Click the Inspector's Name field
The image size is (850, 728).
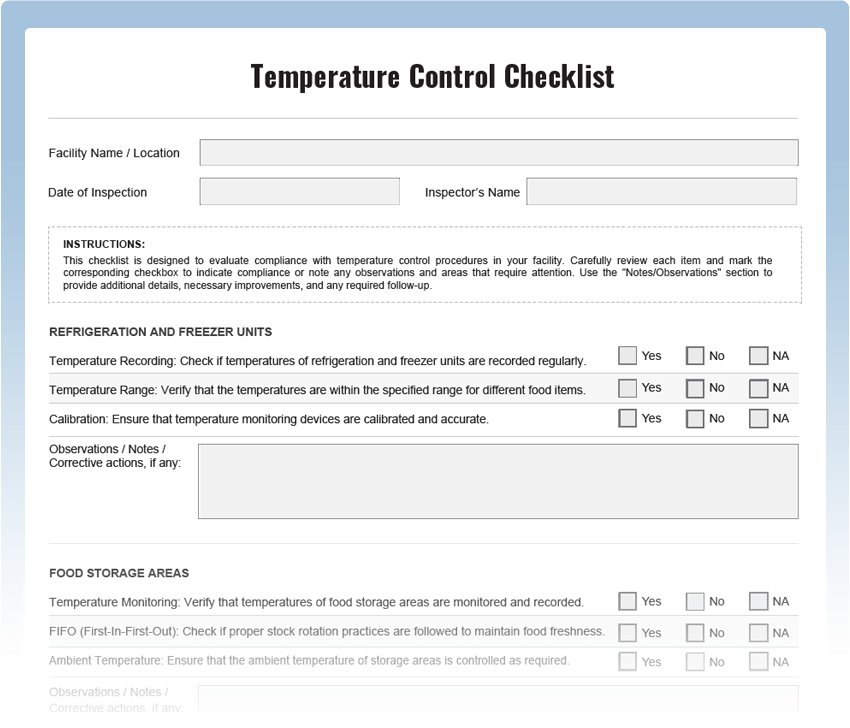click(x=661, y=191)
